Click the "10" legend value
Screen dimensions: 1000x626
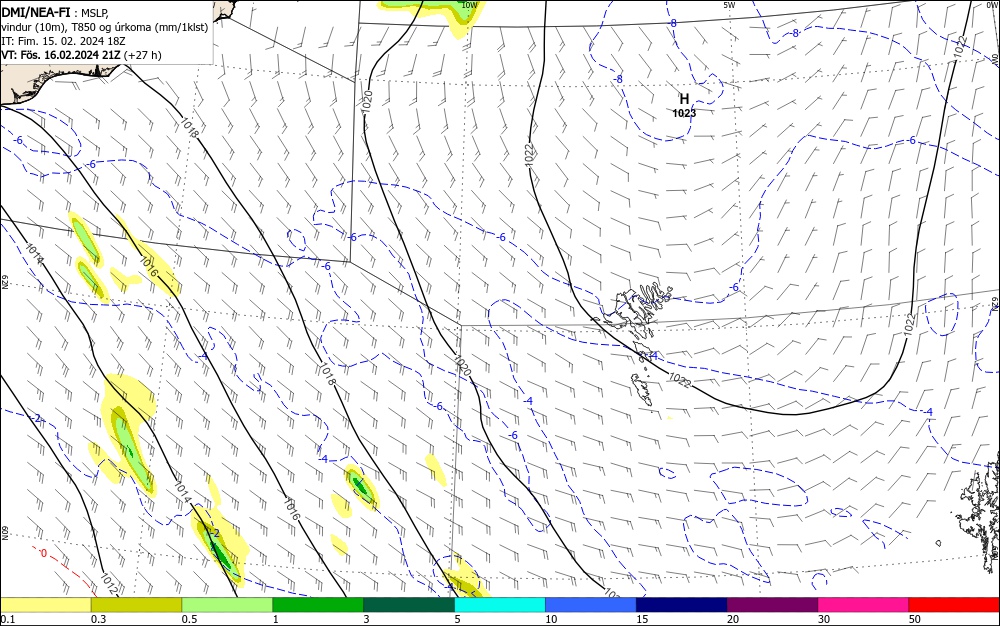click(551, 619)
